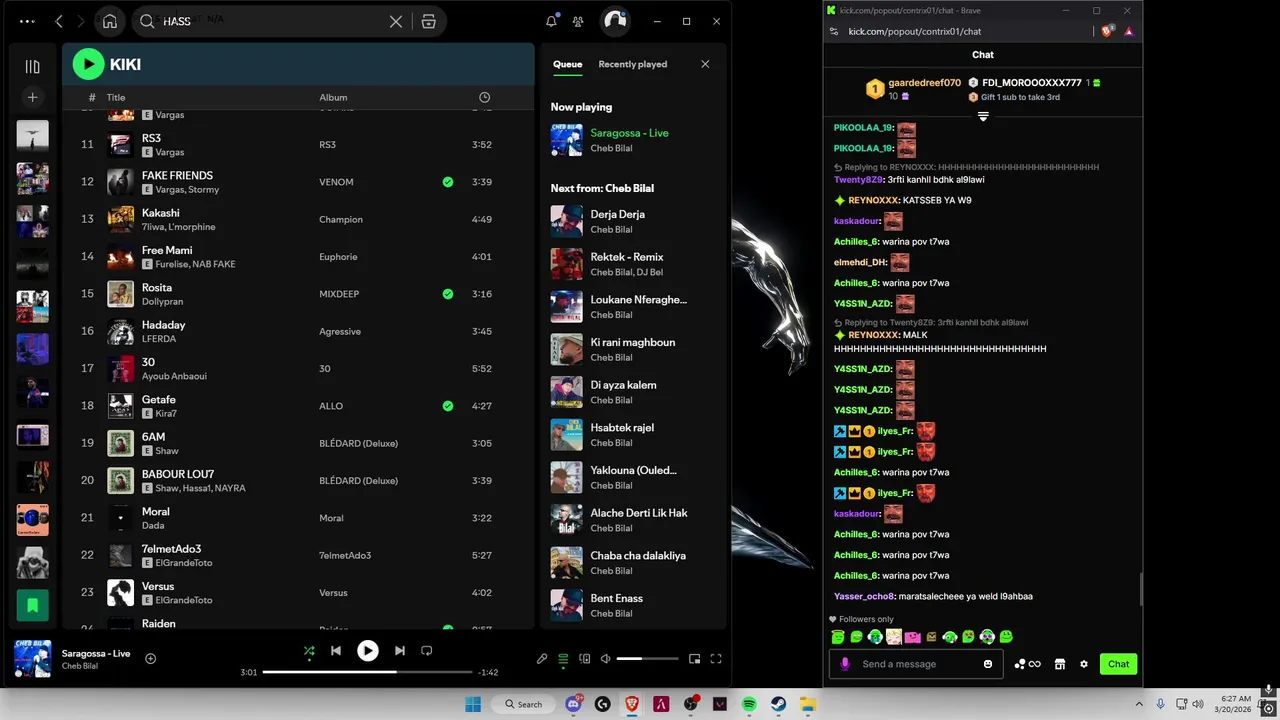Seek within the song progress bar
The height and width of the screenshot is (720, 1280).
pyautogui.click(x=367, y=672)
